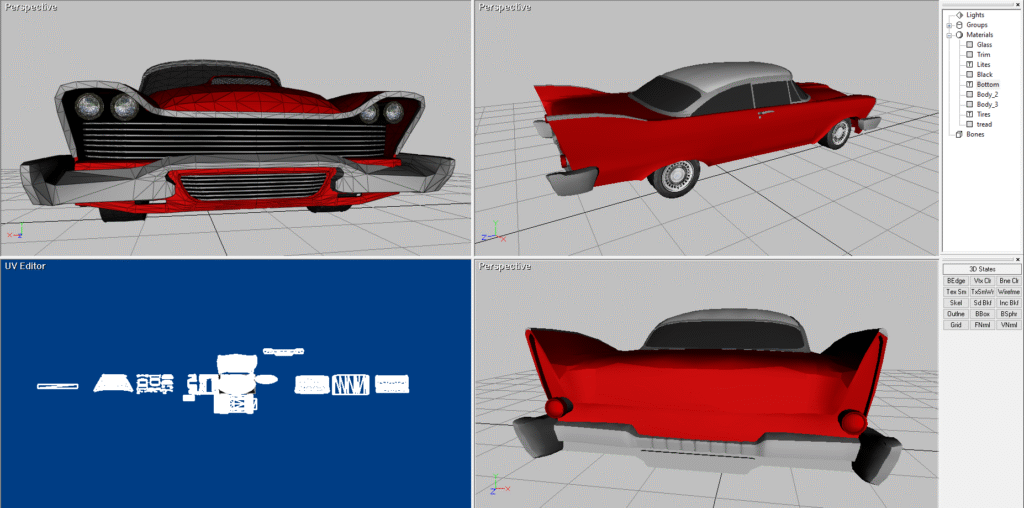Image resolution: width=1024 pixels, height=508 pixels.
Task: Toggle the Wireframe display state
Action: 1008,292
